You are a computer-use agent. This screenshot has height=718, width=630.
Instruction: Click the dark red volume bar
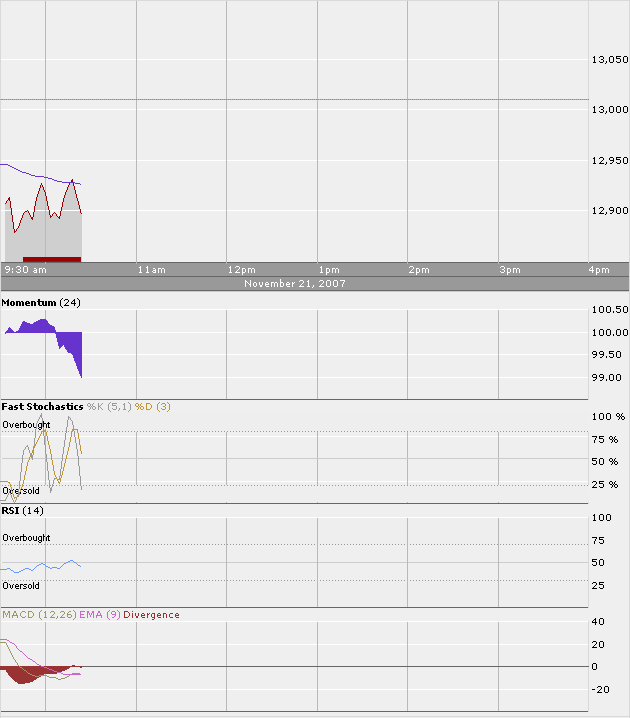tap(52, 259)
